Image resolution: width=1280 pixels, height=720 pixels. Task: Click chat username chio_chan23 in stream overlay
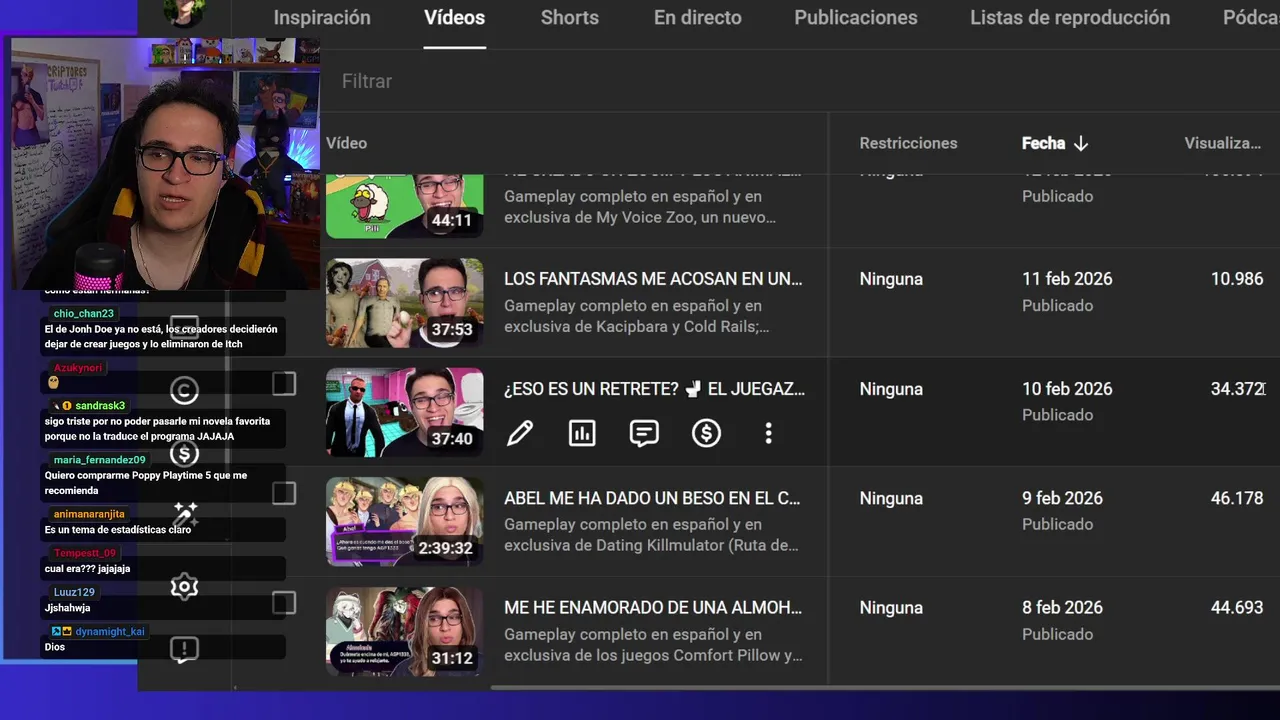84,313
